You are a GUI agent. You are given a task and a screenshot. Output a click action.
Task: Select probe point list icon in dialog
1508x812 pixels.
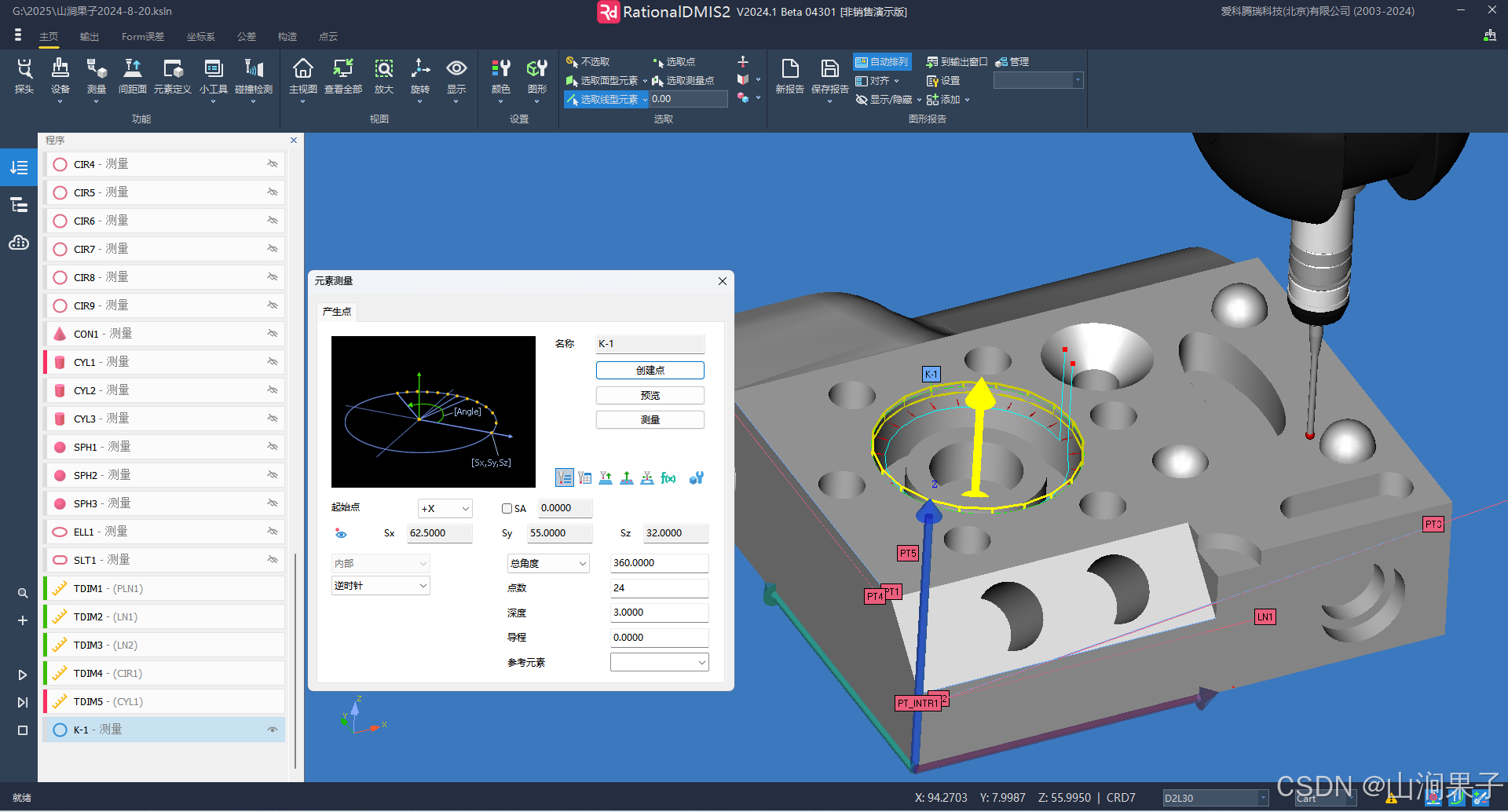pyautogui.click(x=565, y=477)
